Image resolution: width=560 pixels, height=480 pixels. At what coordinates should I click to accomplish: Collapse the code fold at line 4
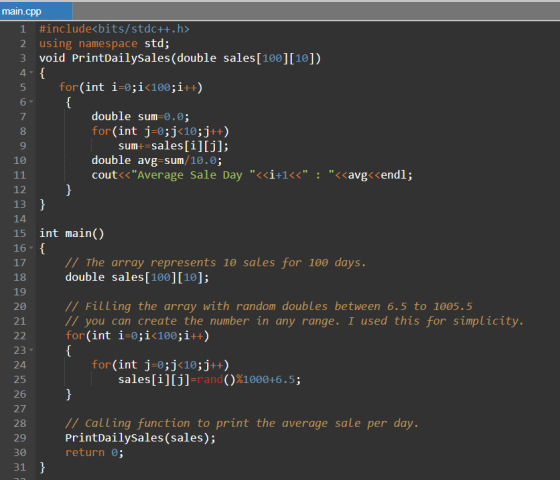coord(31,72)
